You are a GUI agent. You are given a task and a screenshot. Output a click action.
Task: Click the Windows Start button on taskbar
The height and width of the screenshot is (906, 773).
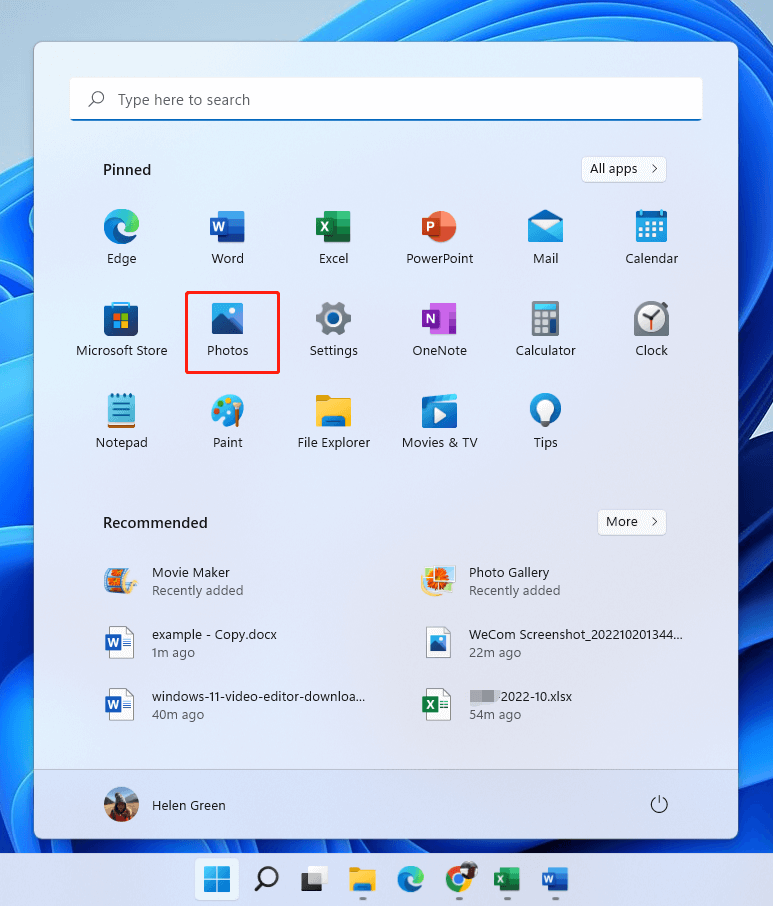[217, 879]
